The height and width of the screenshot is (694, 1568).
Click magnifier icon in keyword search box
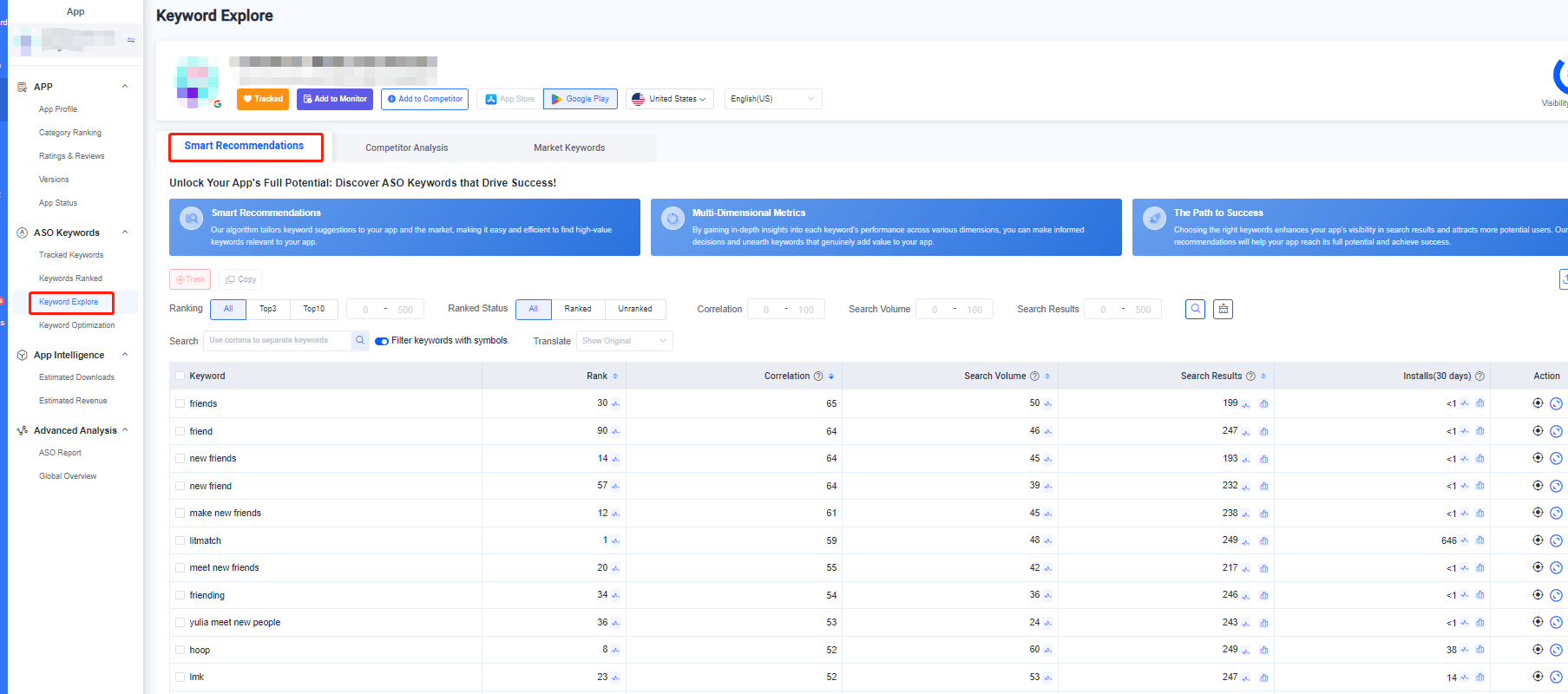360,341
